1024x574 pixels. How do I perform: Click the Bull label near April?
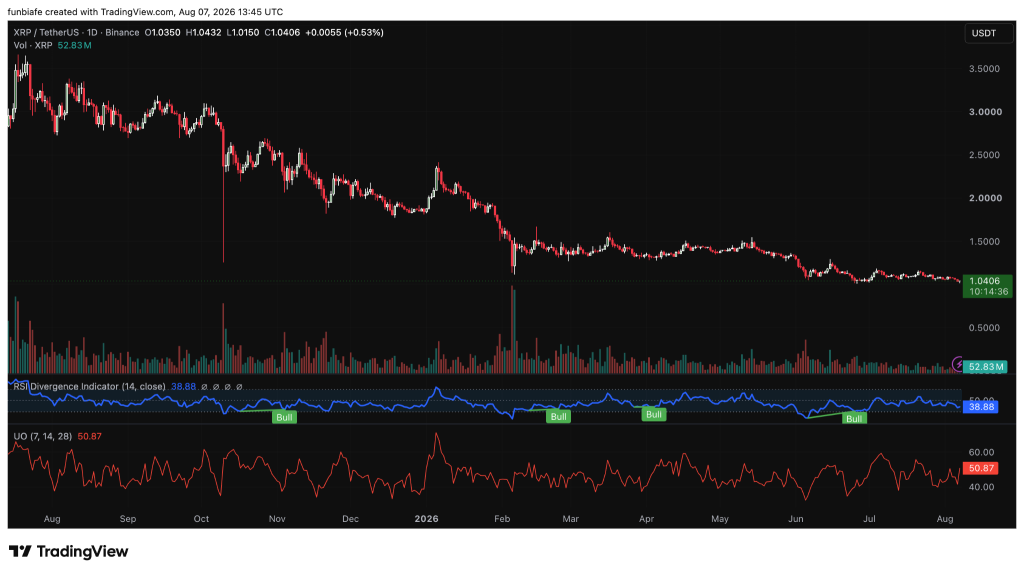[x=654, y=415]
